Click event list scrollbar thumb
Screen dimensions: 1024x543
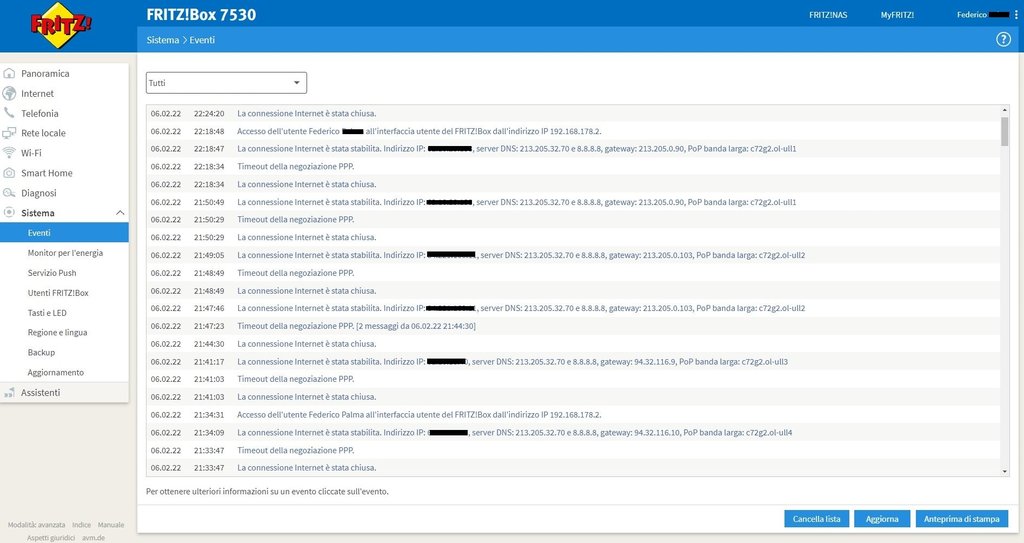1004,131
